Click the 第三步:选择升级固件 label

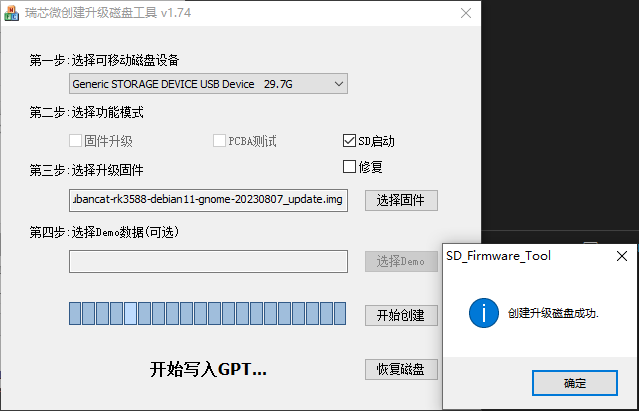click(86, 170)
